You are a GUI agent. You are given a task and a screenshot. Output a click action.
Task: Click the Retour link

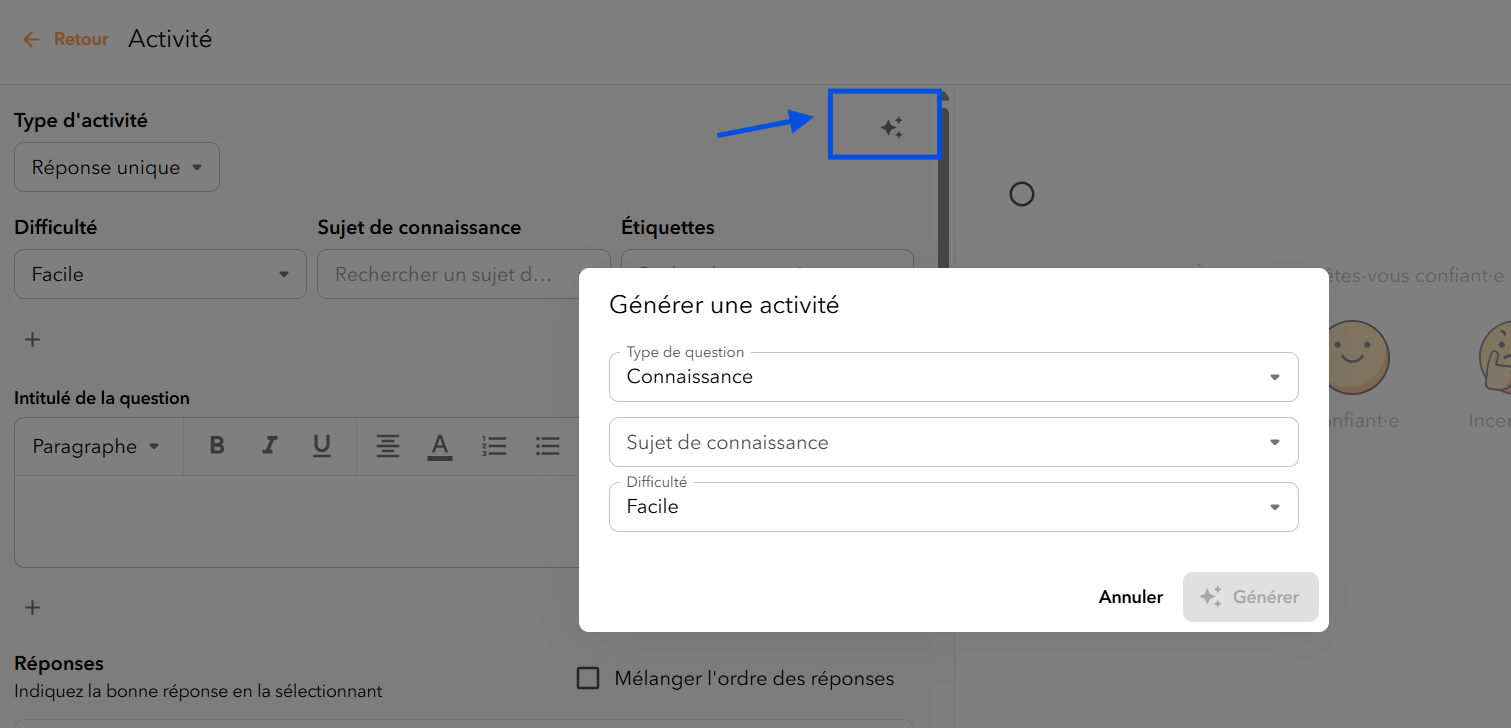[81, 40]
